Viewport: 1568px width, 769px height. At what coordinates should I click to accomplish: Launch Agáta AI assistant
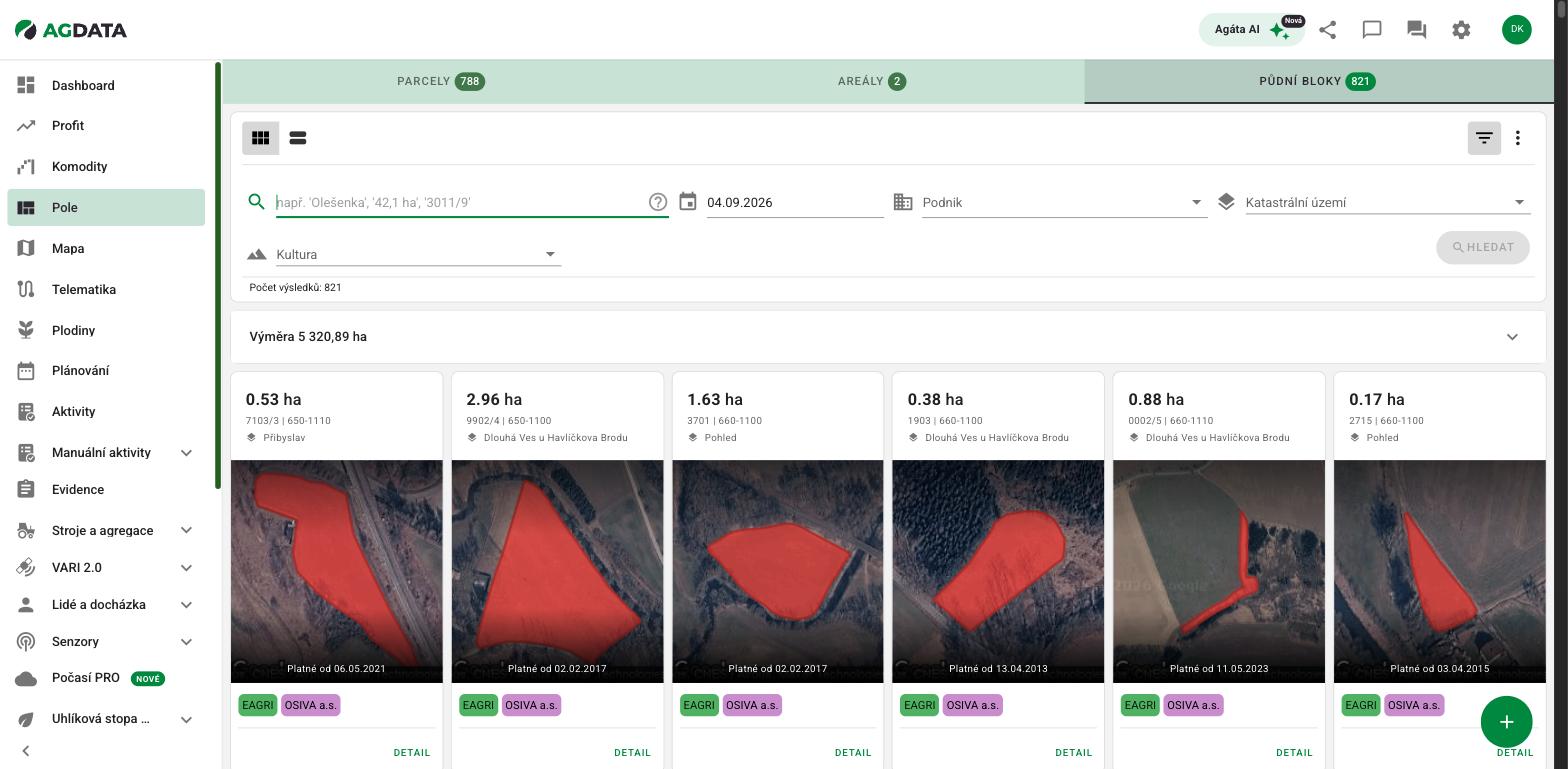pos(1252,29)
